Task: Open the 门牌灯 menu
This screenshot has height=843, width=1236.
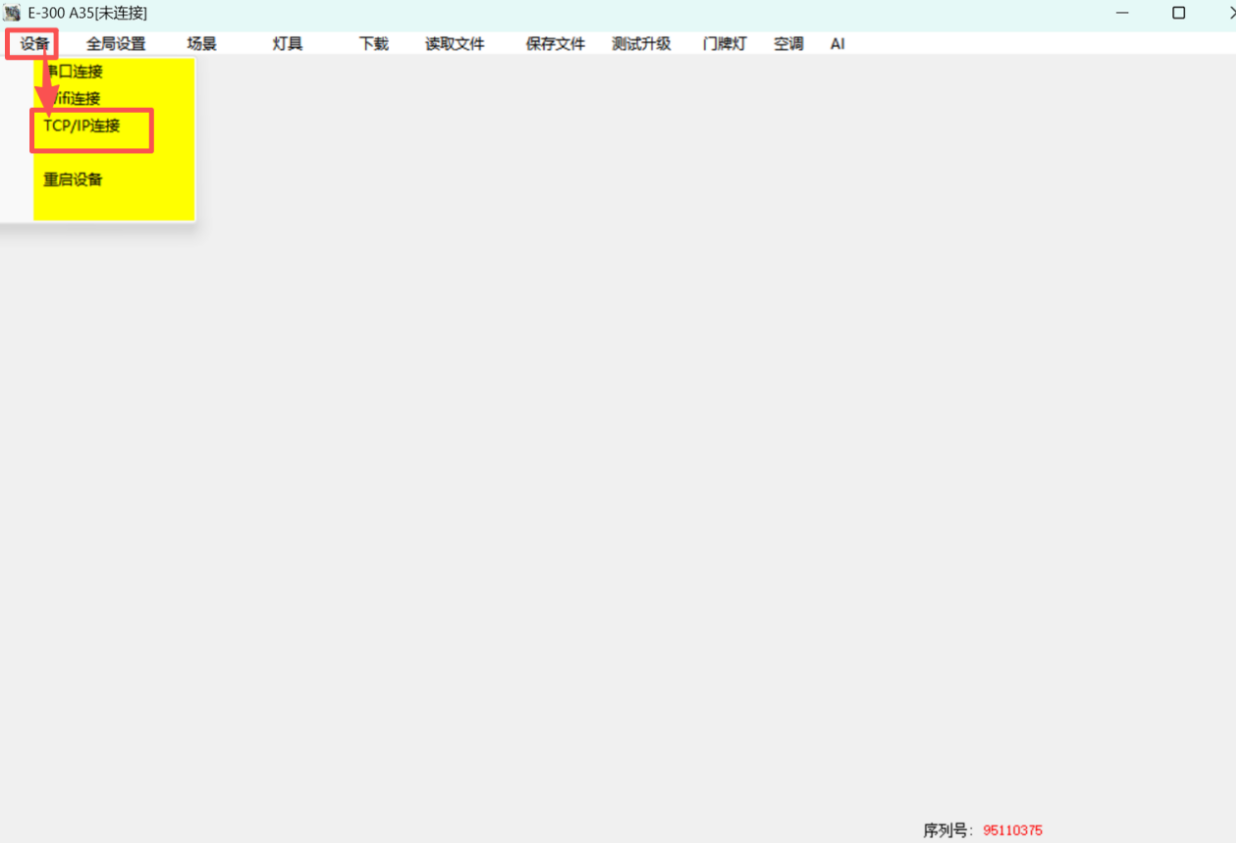Action: pyautogui.click(x=724, y=44)
